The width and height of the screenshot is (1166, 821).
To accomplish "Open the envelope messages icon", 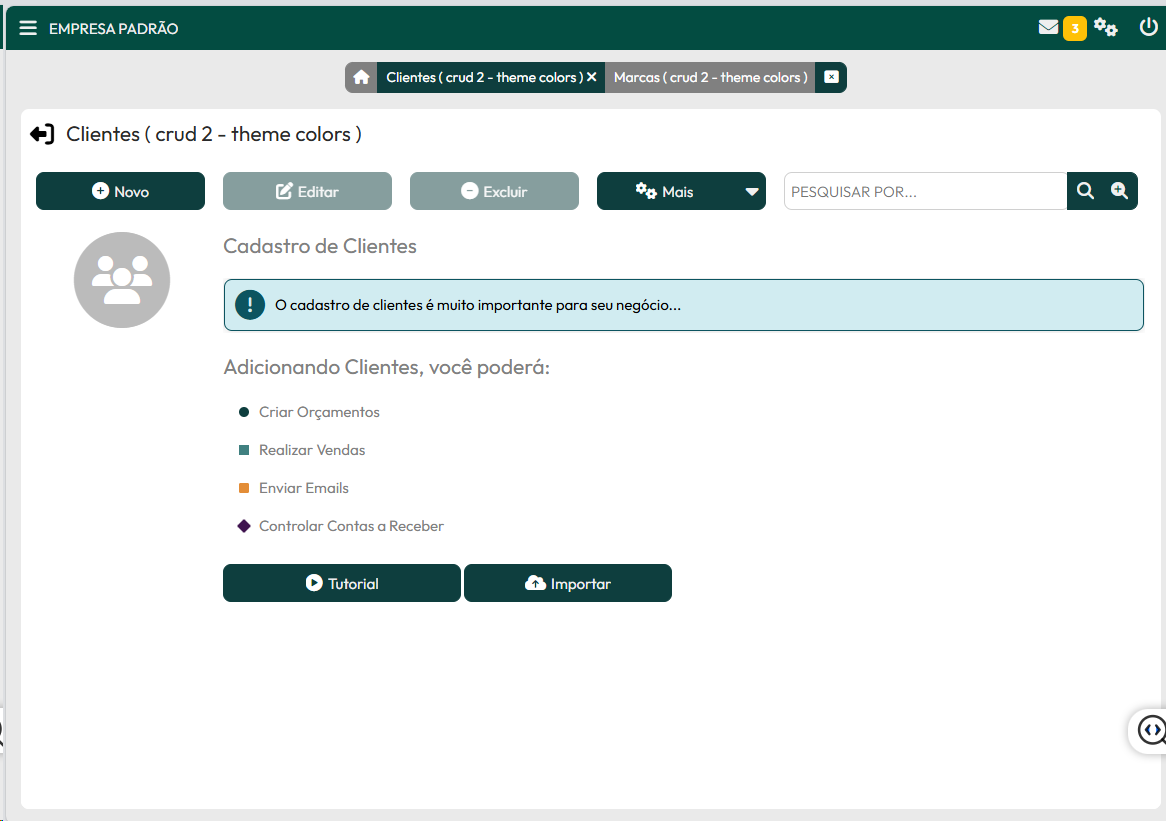I will coord(1048,28).
